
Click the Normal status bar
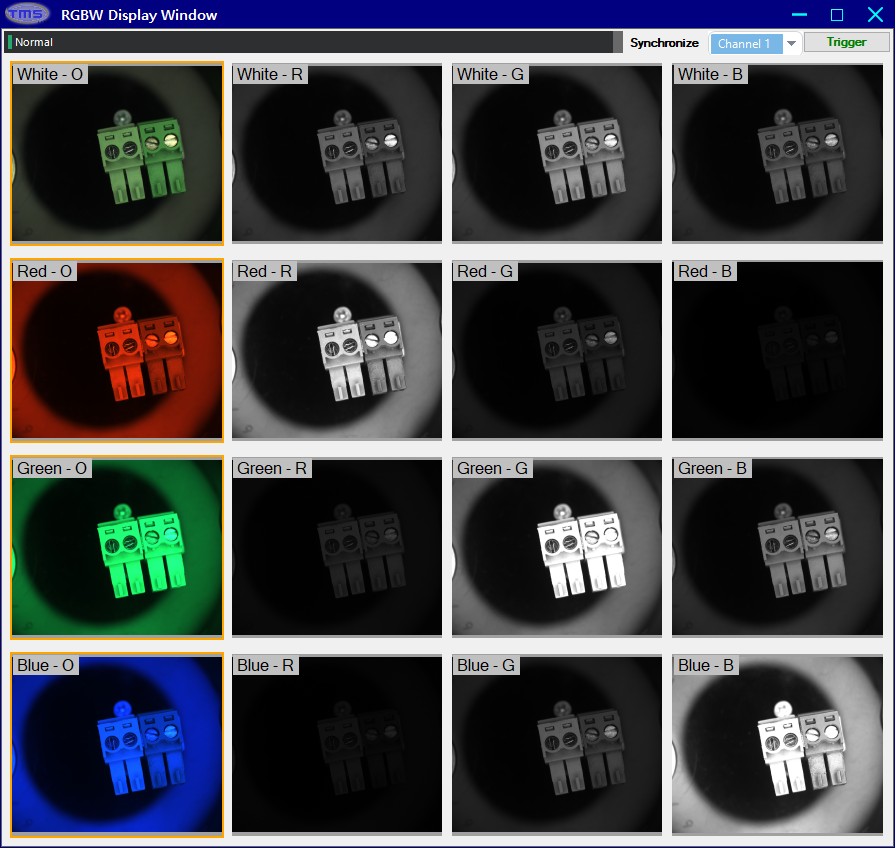[300, 42]
